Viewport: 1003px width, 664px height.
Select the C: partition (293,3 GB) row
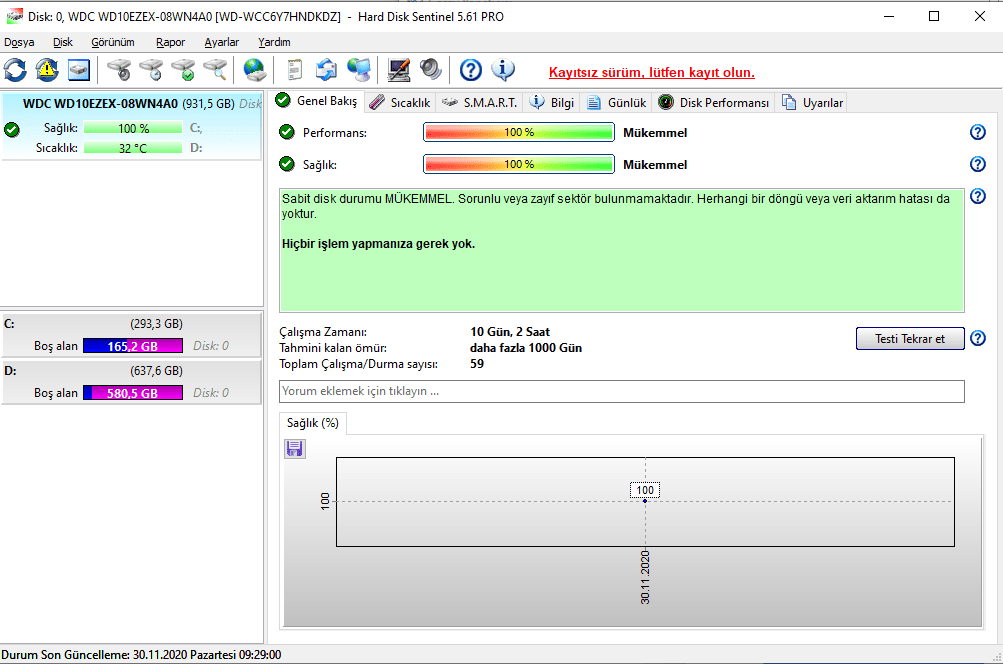[x=131, y=334]
